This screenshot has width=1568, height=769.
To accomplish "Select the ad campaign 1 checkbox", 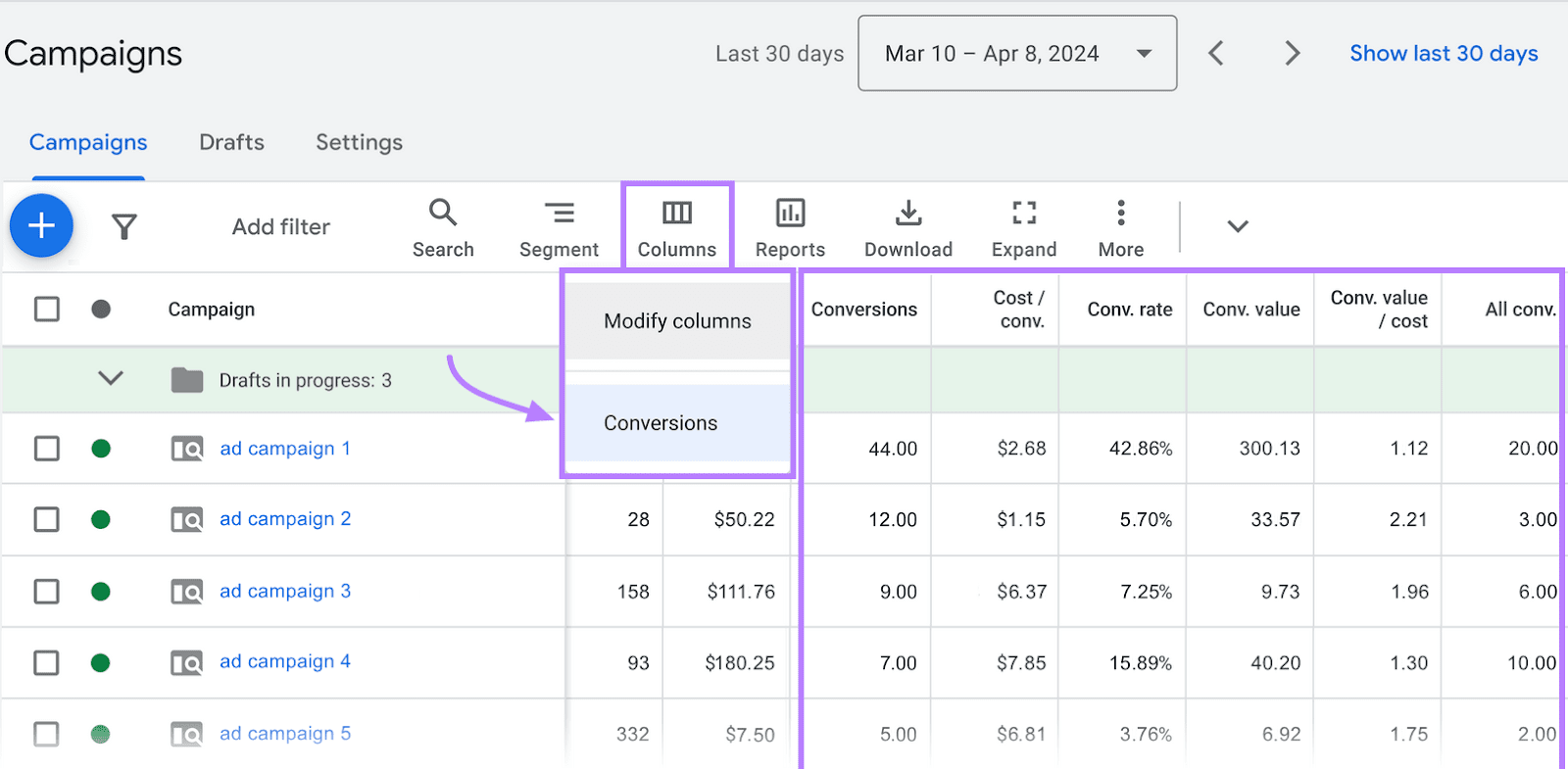I will 47,449.
